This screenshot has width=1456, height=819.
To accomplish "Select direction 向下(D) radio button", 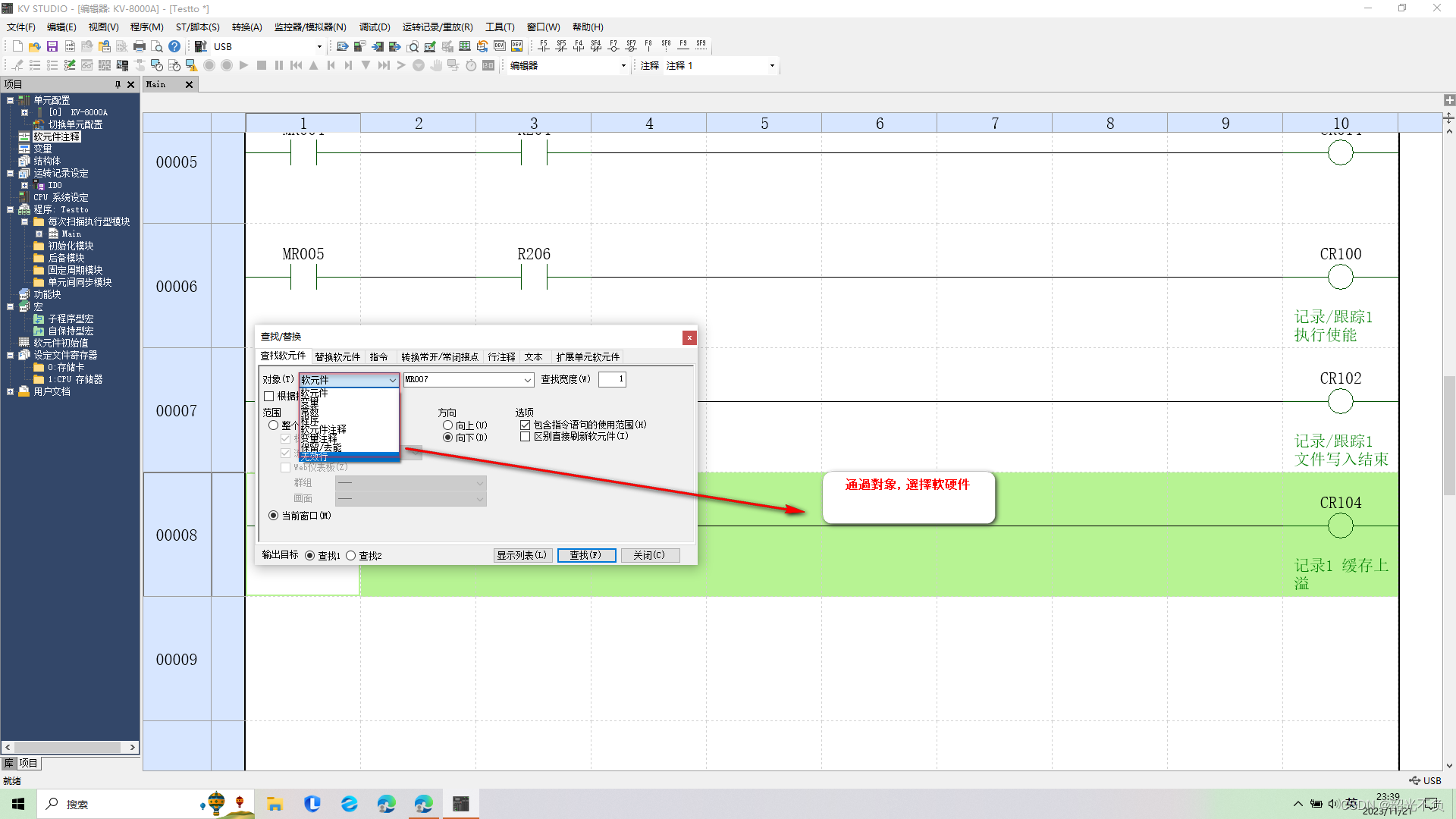I will 448,438.
